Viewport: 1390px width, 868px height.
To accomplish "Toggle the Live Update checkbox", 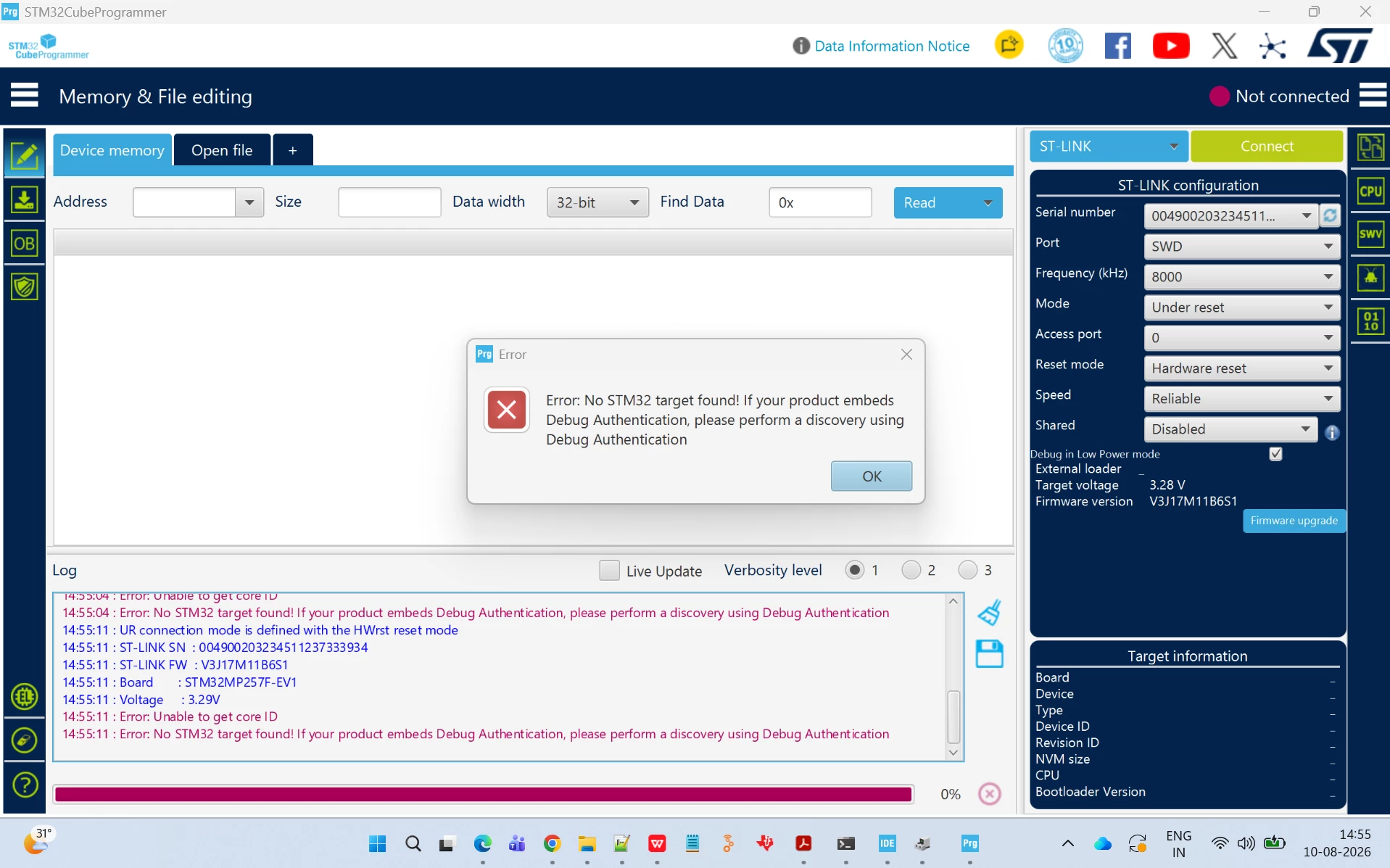I will 609,571.
